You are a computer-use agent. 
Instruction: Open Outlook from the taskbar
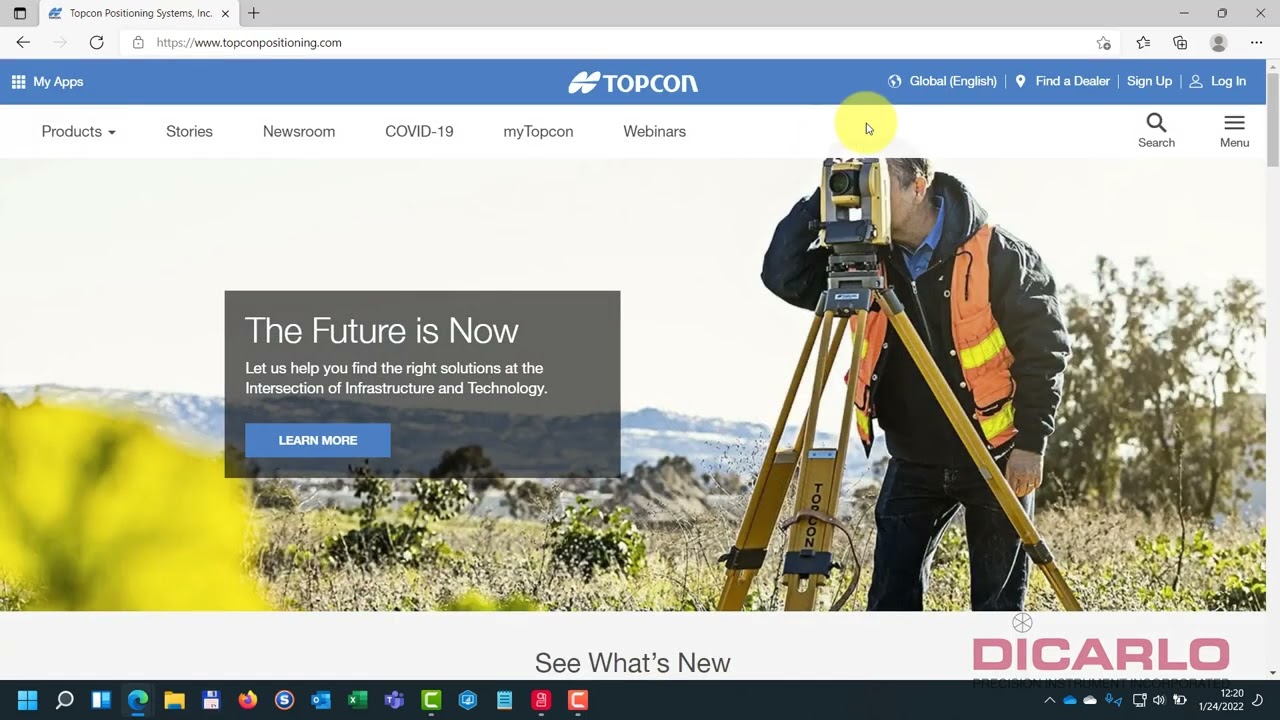(x=321, y=700)
